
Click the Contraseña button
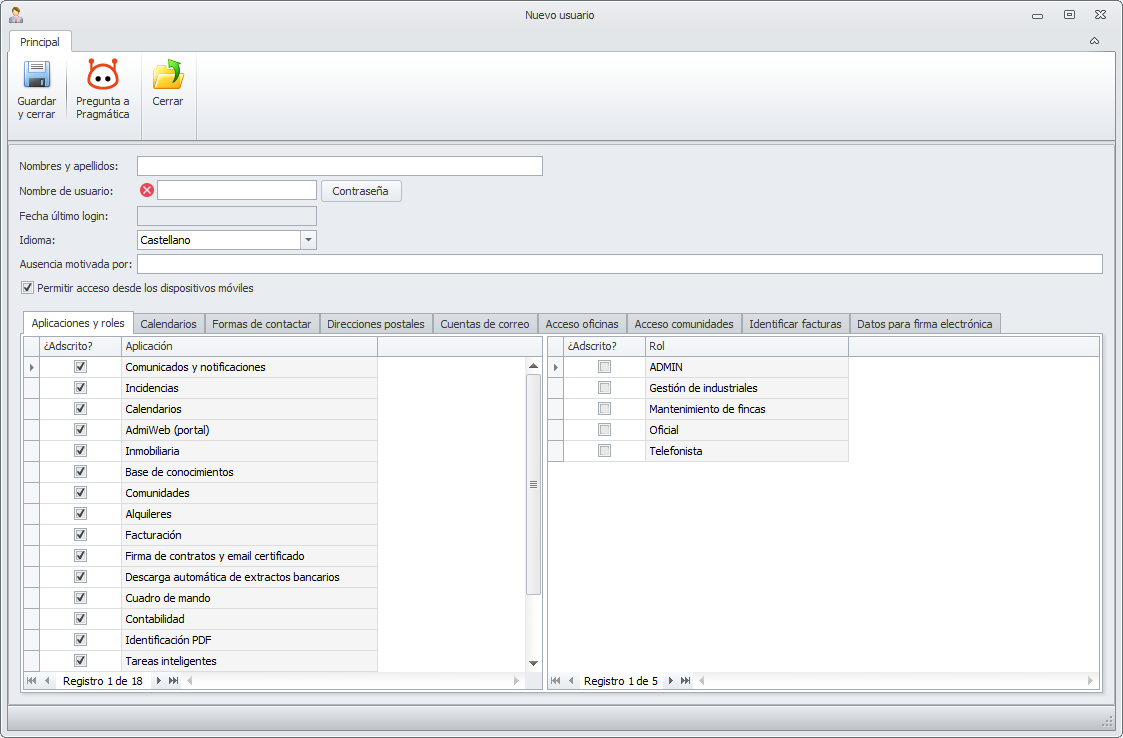[361, 191]
